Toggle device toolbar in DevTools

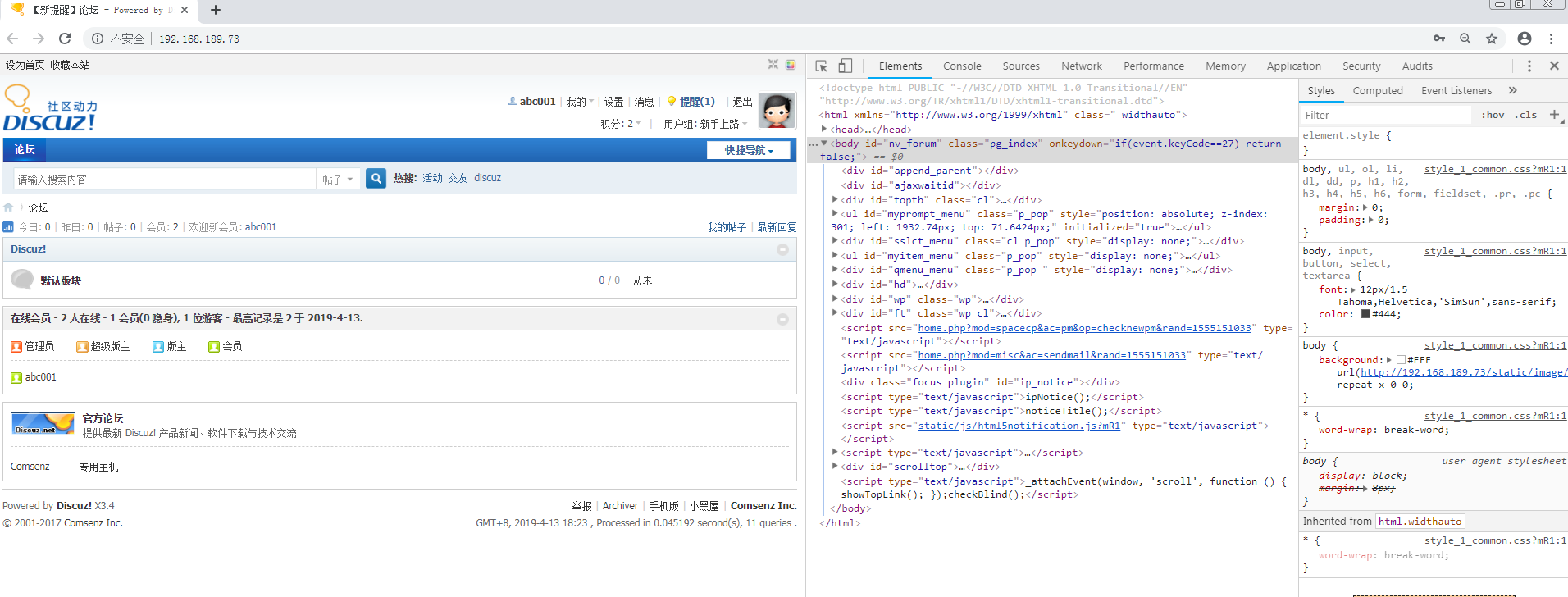pyautogui.click(x=846, y=66)
